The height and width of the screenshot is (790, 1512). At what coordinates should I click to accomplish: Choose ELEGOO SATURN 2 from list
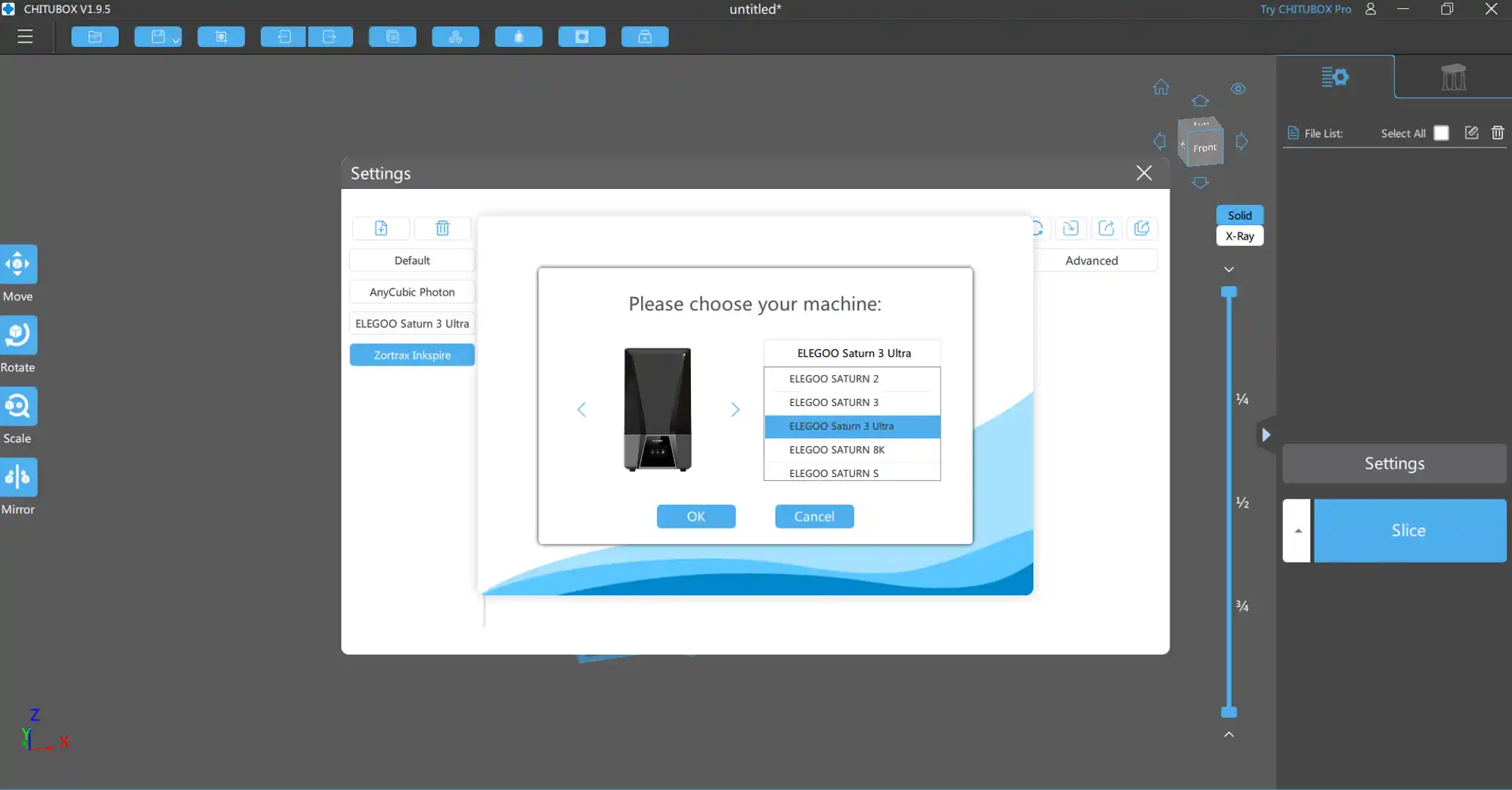click(852, 379)
